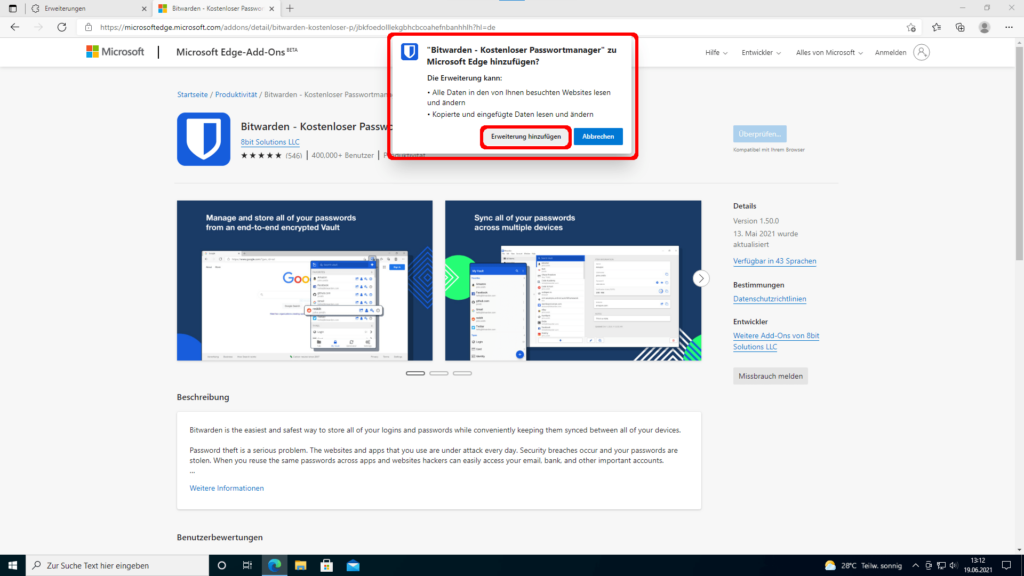
Task: Show next screenshot with carousel arrow
Action: click(701, 279)
